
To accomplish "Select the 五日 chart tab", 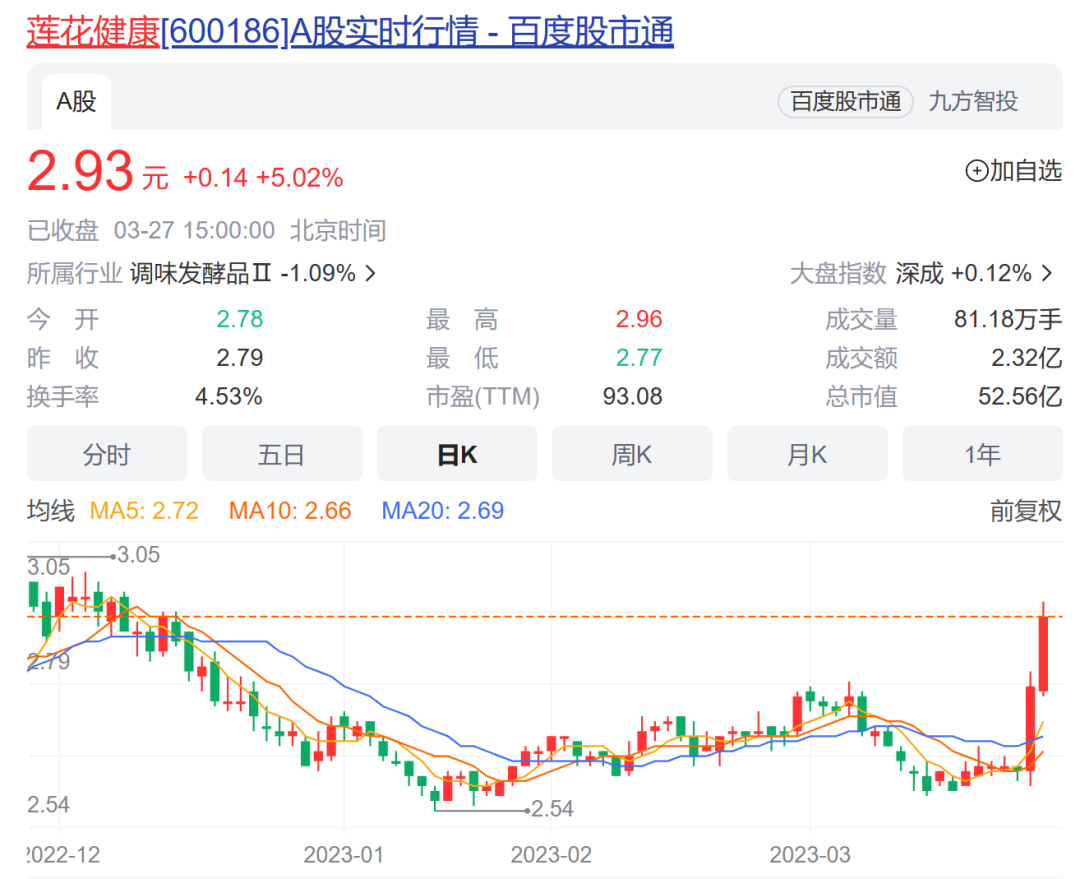I will [x=282, y=454].
